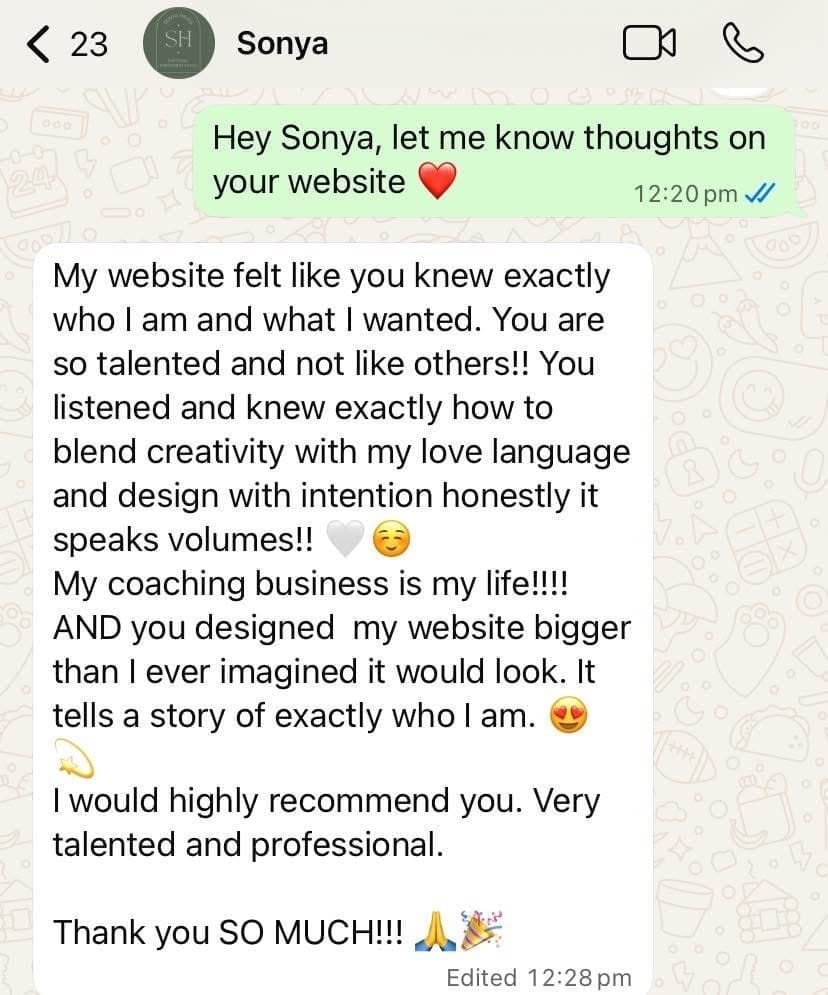Tap the red heart emoji
This screenshot has height=995, width=828.
[x=435, y=182]
